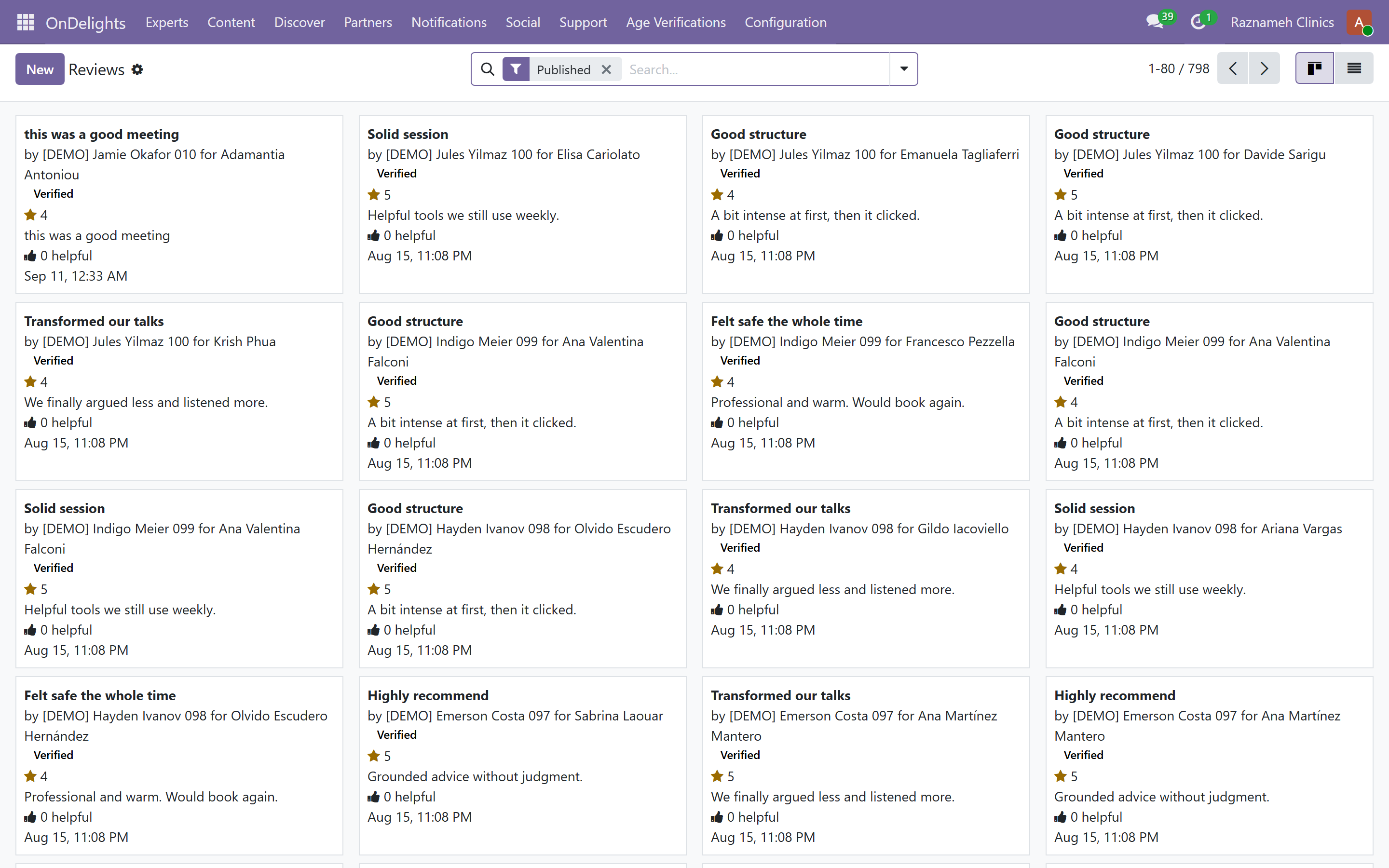The width and height of the screenshot is (1389, 868).
Task: Click 'by [DEMO] Jules Yilmaz 100 for Krish Phua'
Action: pos(150,341)
